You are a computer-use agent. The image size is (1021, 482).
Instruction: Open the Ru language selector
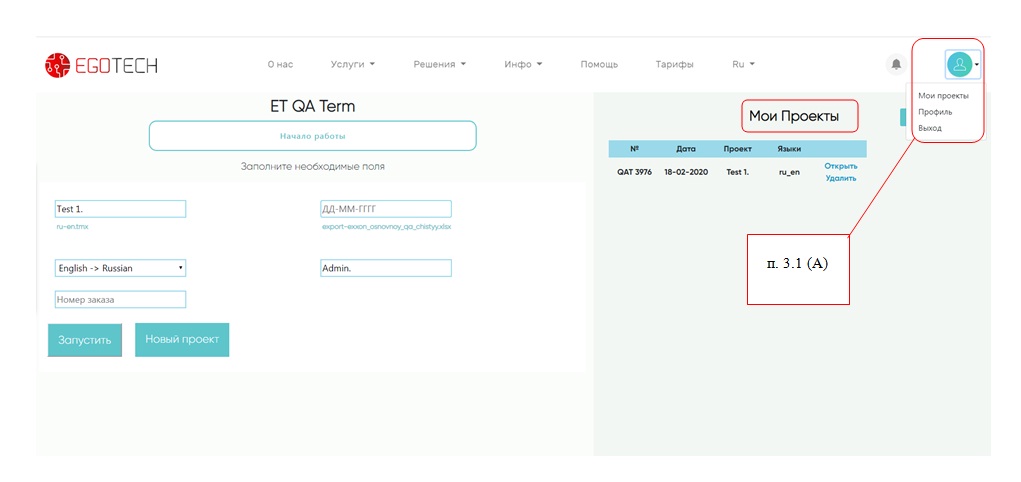pyautogui.click(x=743, y=64)
